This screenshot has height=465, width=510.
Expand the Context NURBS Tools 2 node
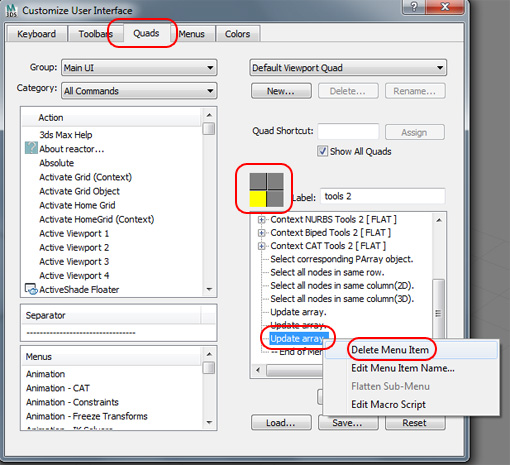(262, 220)
